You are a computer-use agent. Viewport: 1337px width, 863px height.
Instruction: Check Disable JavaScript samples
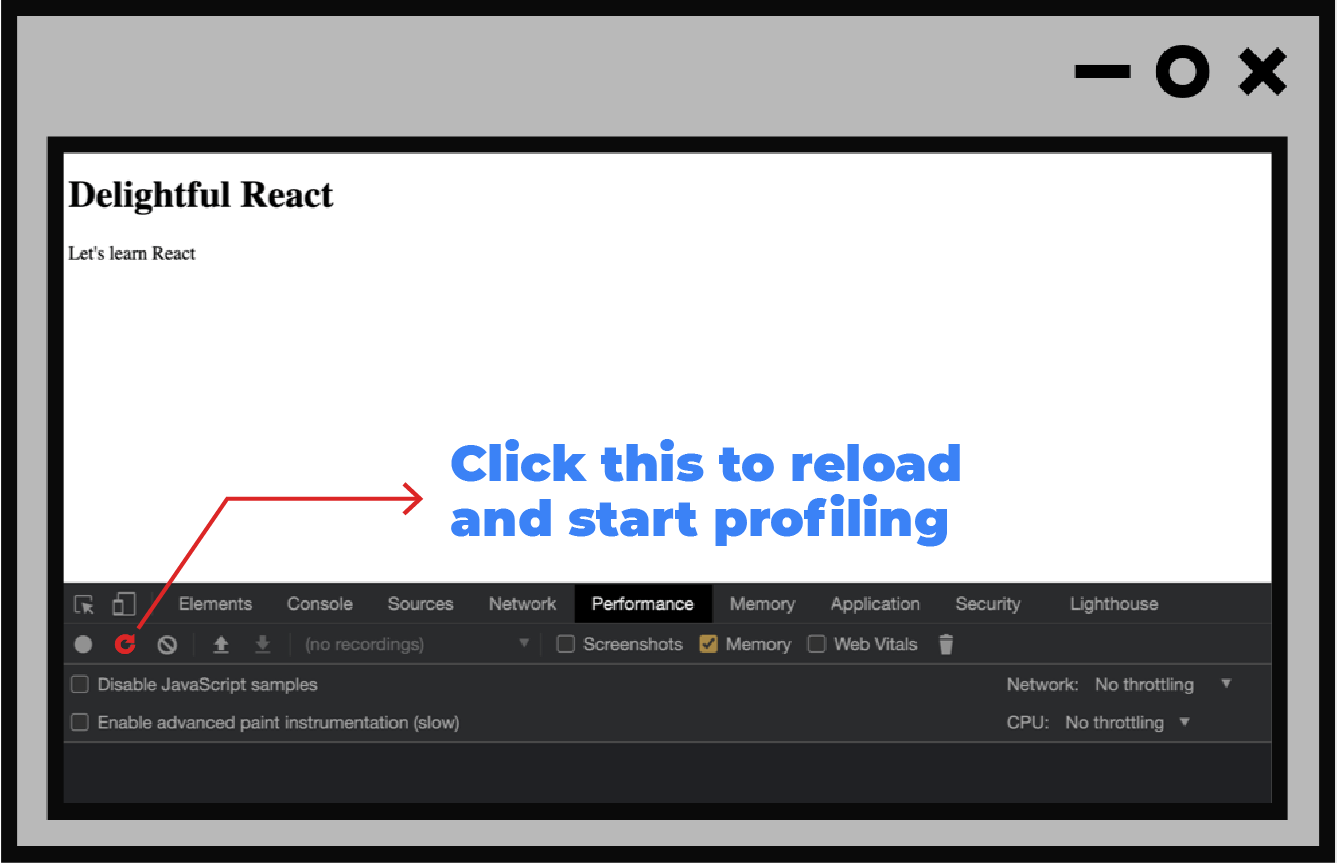[x=79, y=685]
